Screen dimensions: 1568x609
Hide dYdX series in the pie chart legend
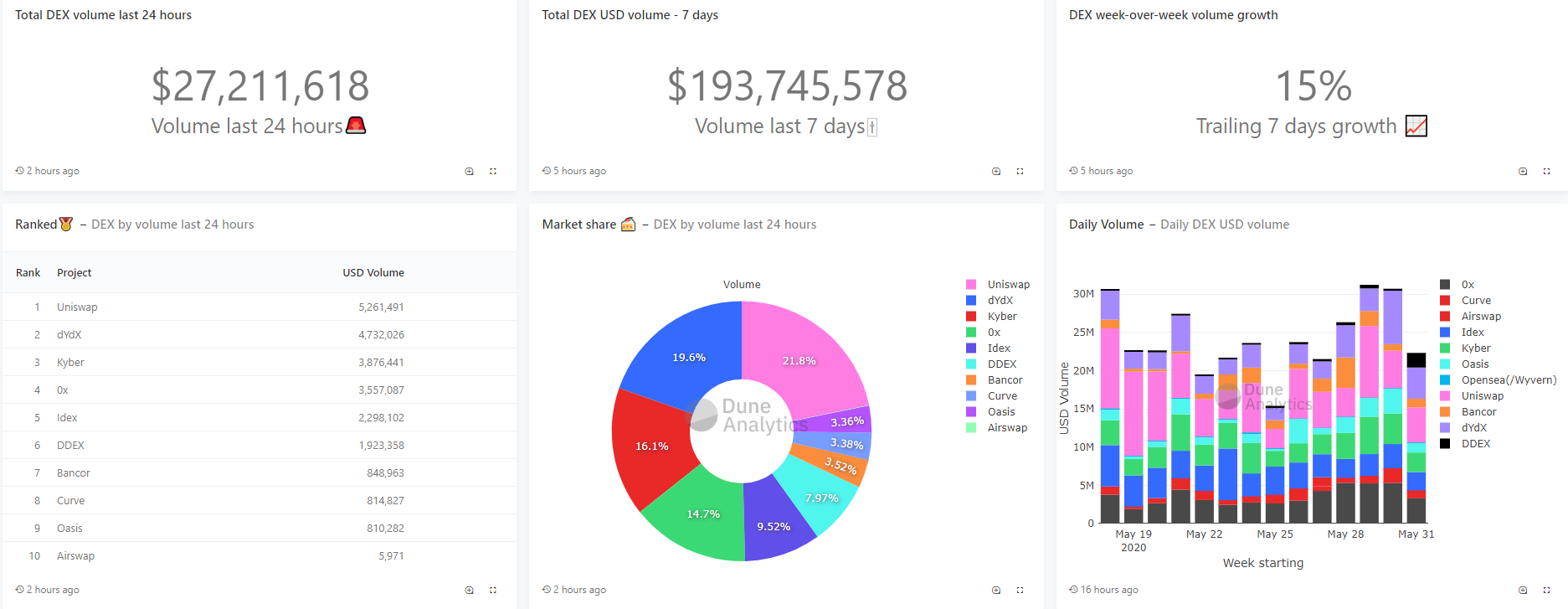coord(1000,301)
